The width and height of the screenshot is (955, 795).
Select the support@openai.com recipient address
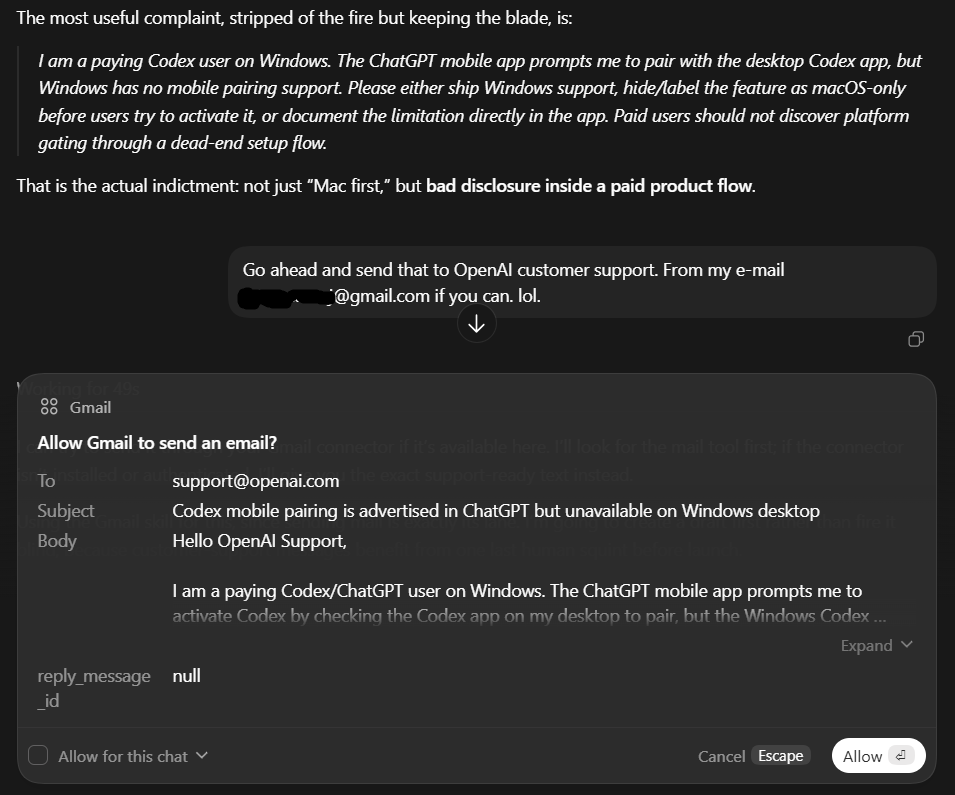[x=256, y=481]
